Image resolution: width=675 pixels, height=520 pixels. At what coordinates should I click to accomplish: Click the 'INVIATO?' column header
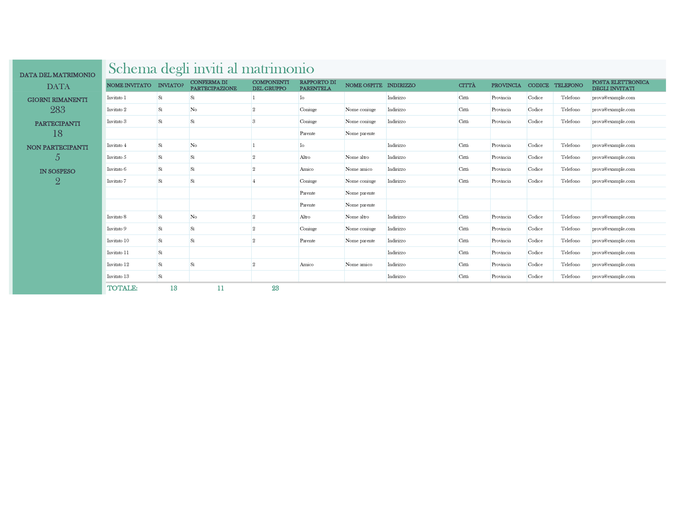coord(170,85)
